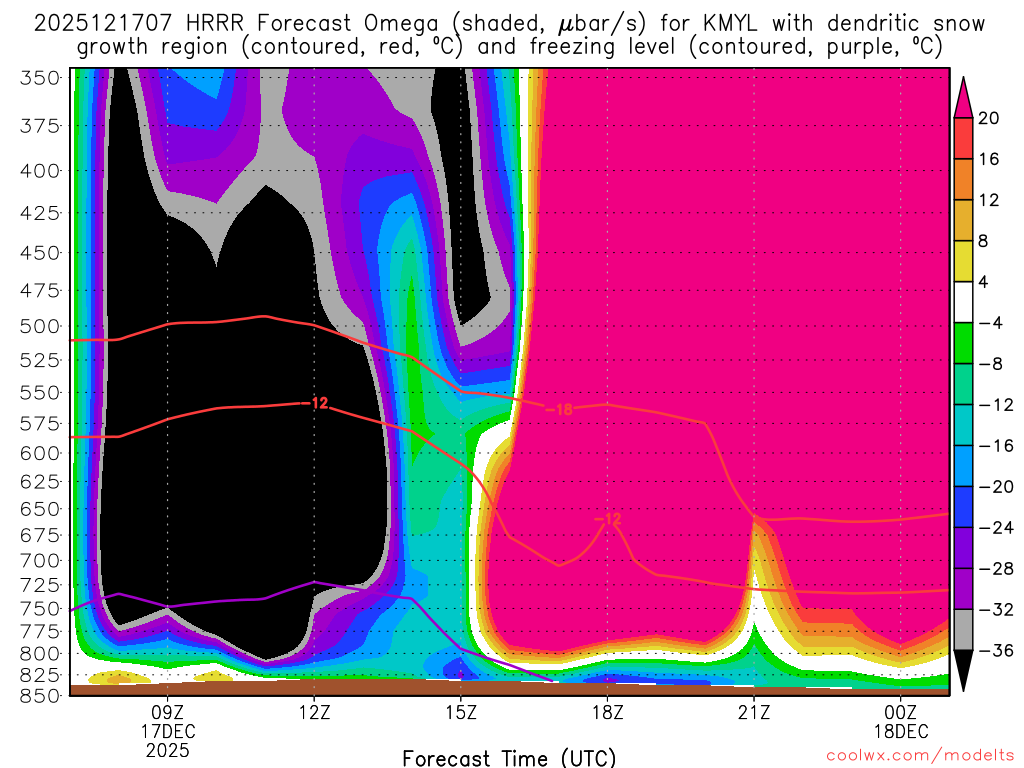1024x768 pixels.
Task: Click the coolwx.com/modelts link
Action: (920, 756)
